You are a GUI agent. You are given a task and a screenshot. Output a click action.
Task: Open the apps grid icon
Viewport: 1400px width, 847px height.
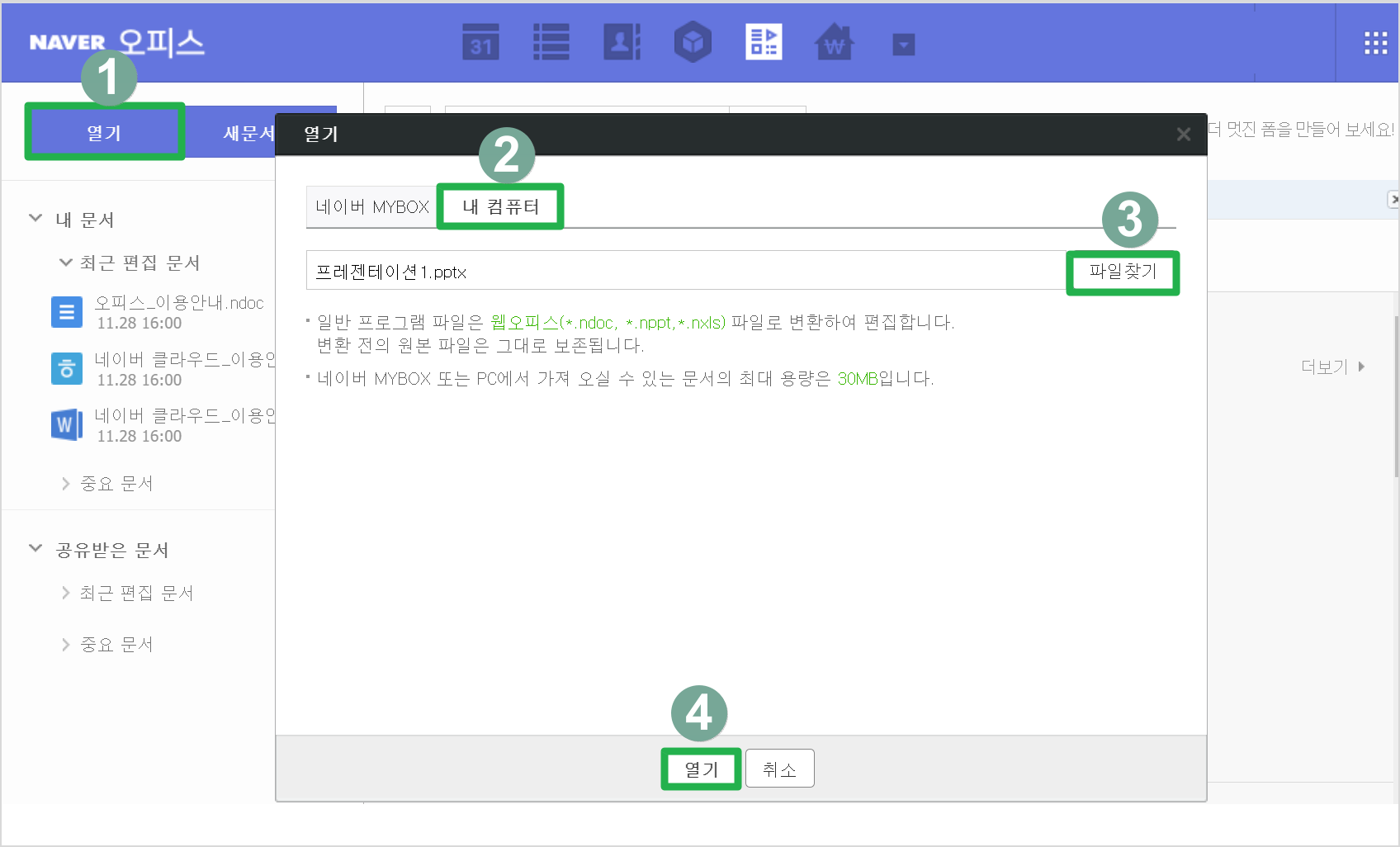(1375, 43)
